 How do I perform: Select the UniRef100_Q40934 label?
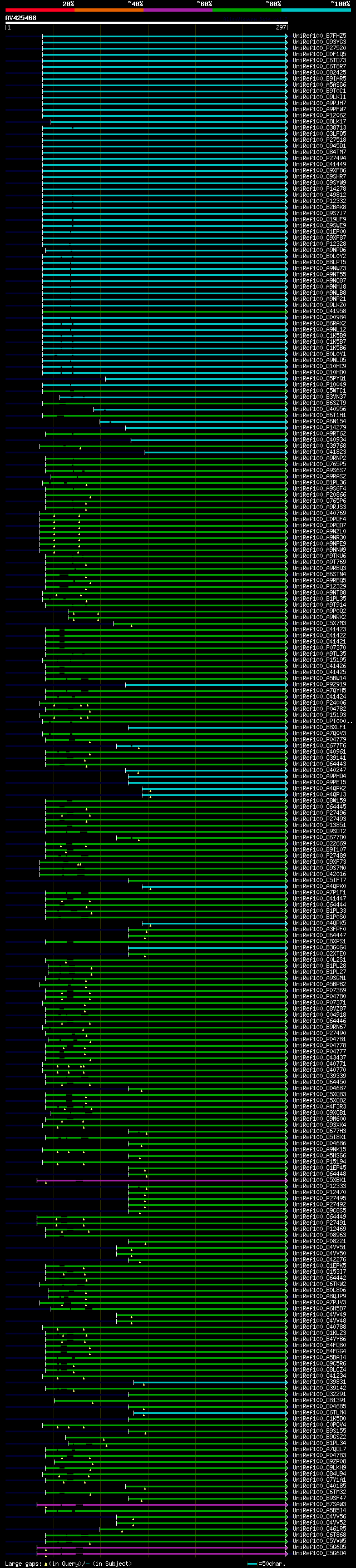[319, 439]
